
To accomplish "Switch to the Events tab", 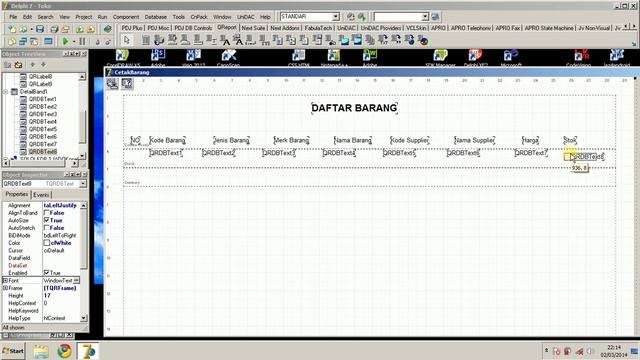I will click(x=41, y=195).
